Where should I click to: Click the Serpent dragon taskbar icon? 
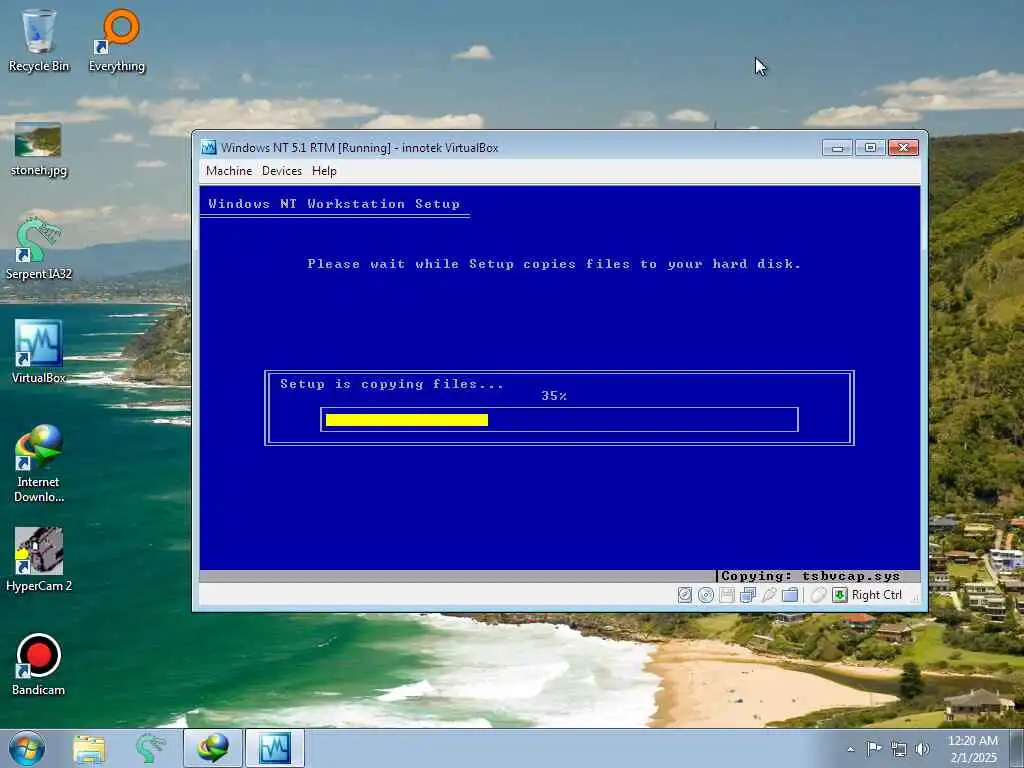pos(150,748)
